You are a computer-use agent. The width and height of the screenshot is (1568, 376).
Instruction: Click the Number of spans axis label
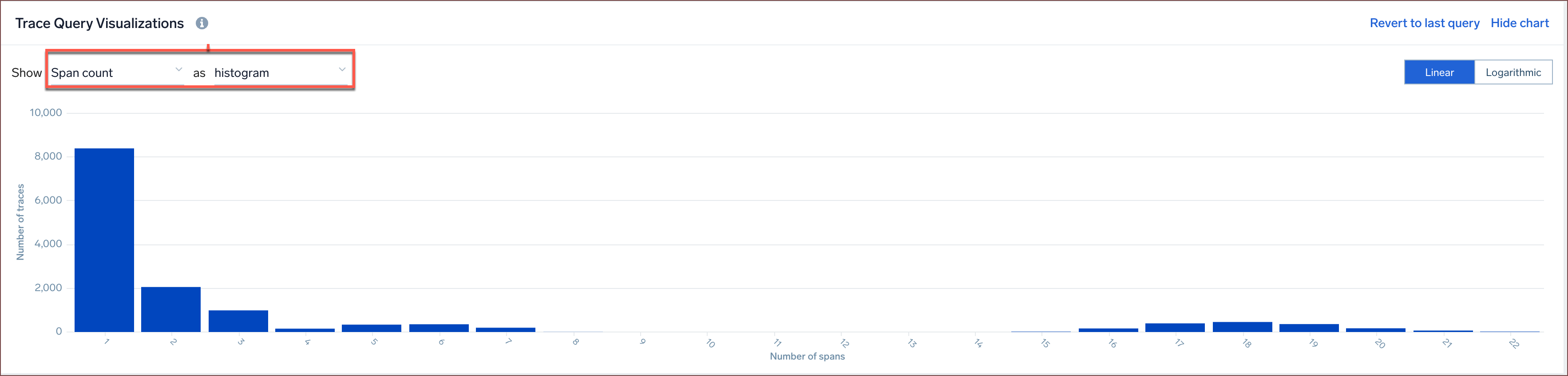[807, 356]
